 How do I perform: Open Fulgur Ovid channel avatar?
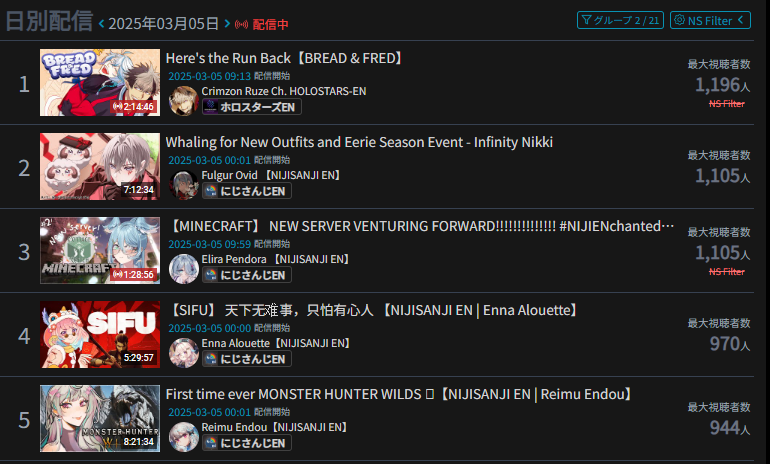pos(184,185)
